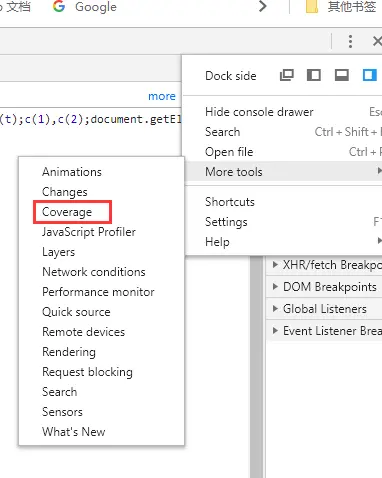Click the Google bookmark icon
Viewport: 382px width, 478px height.
pyautogui.click(x=59, y=6)
